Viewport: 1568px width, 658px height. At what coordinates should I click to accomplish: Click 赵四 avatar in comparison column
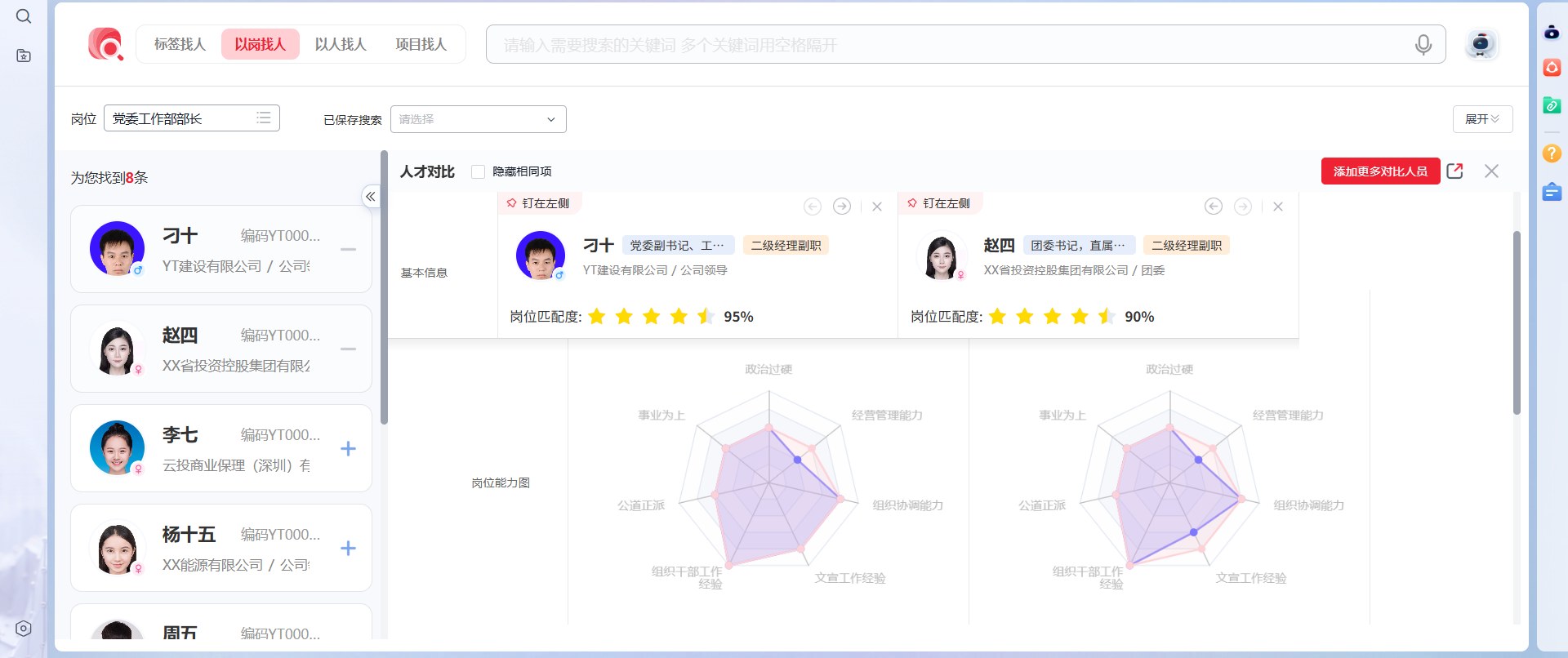pyautogui.click(x=941, y=256)
